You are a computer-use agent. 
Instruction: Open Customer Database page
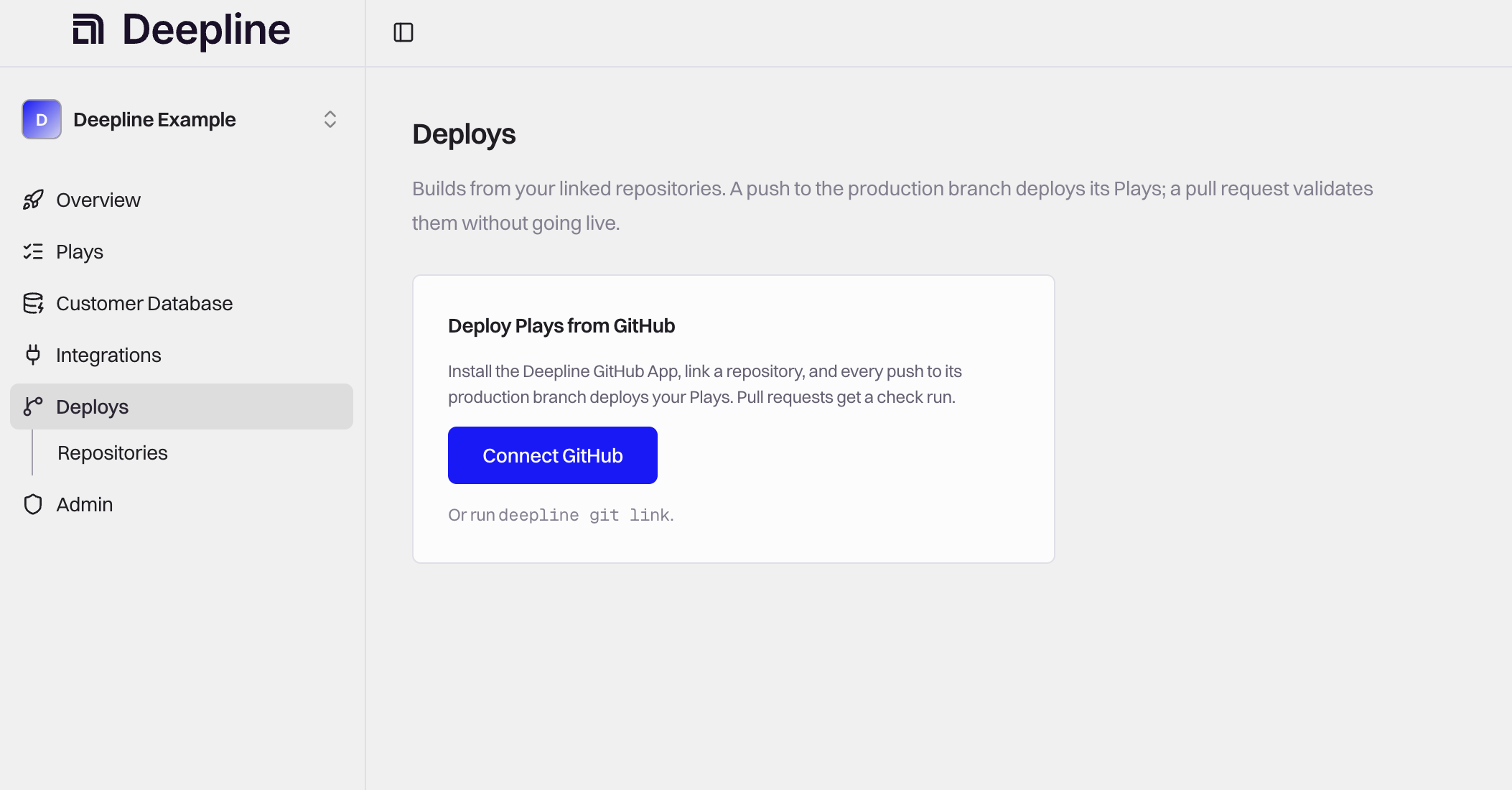coord(182,303)
